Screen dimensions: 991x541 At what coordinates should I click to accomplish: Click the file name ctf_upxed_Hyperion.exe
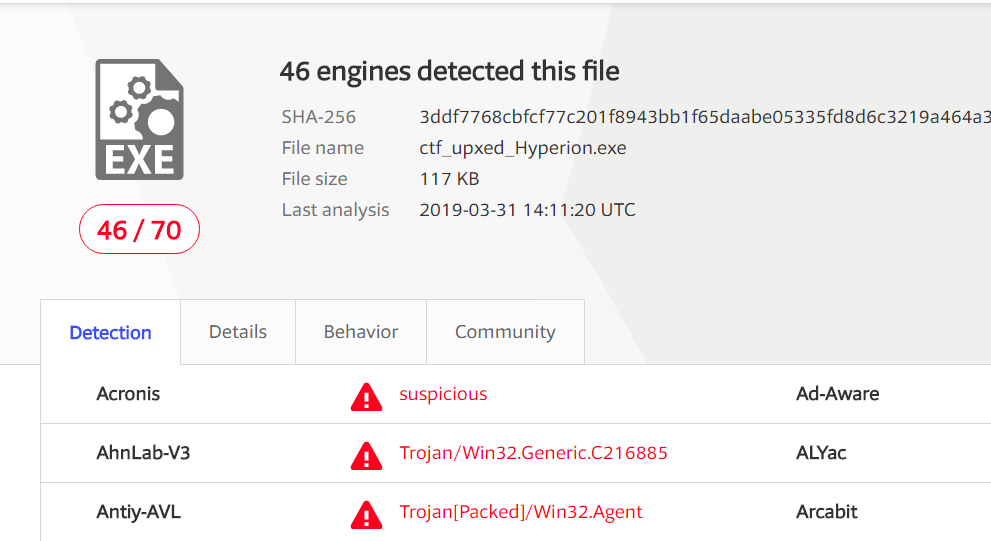(x=523, y=148)
